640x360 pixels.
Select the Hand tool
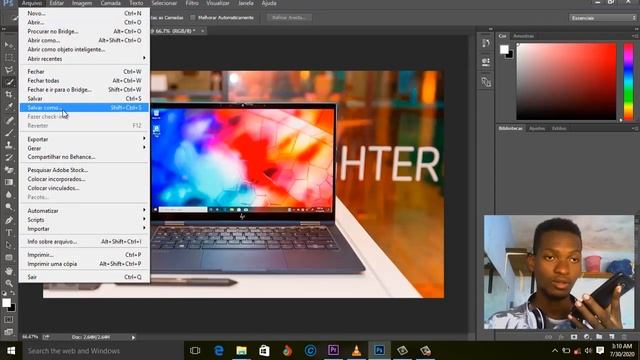coord(9,271)
